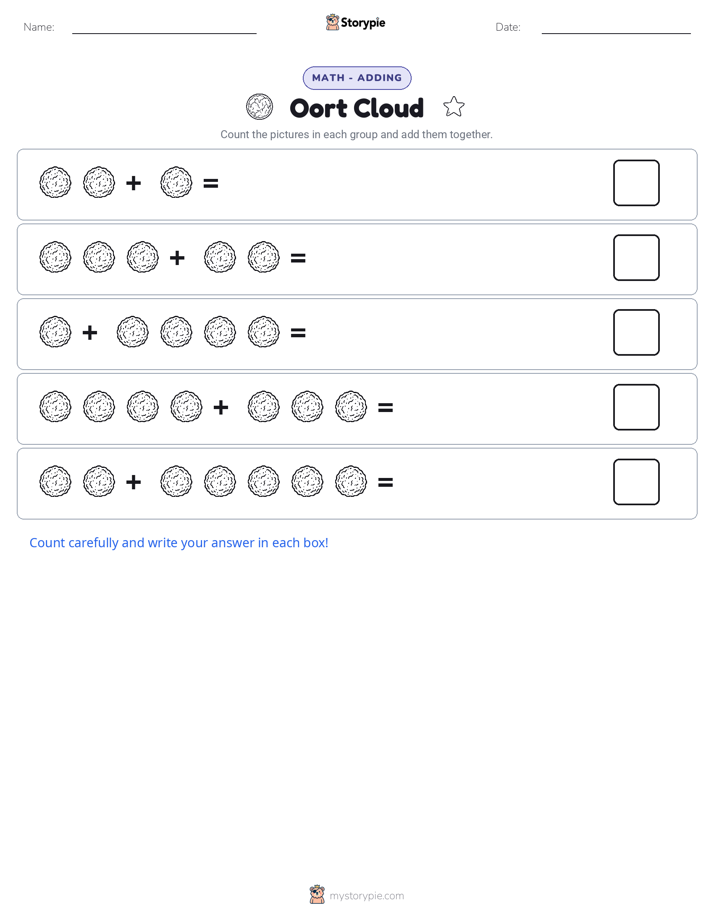
Task: Click the Oort Cloud icon left of title
Action: (x=259, y=107)
